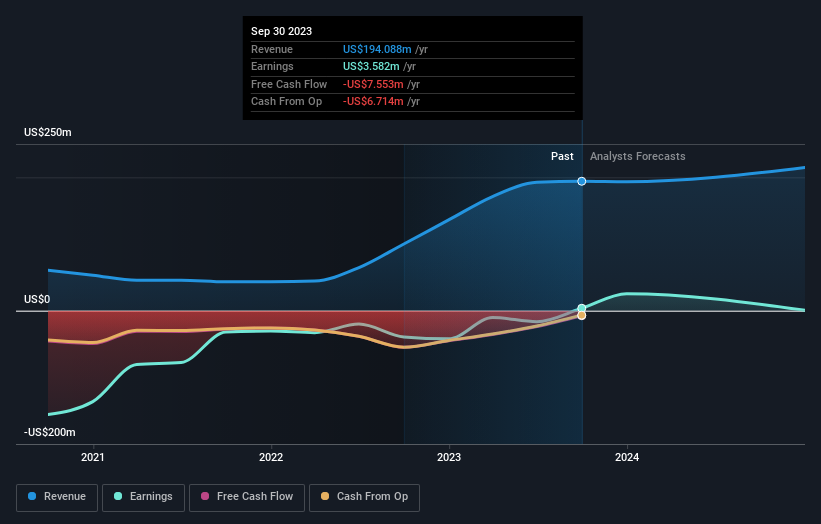Click the -US$7.553m free cash flow value
Screen dimensions: 821x524
coord(373,84)
